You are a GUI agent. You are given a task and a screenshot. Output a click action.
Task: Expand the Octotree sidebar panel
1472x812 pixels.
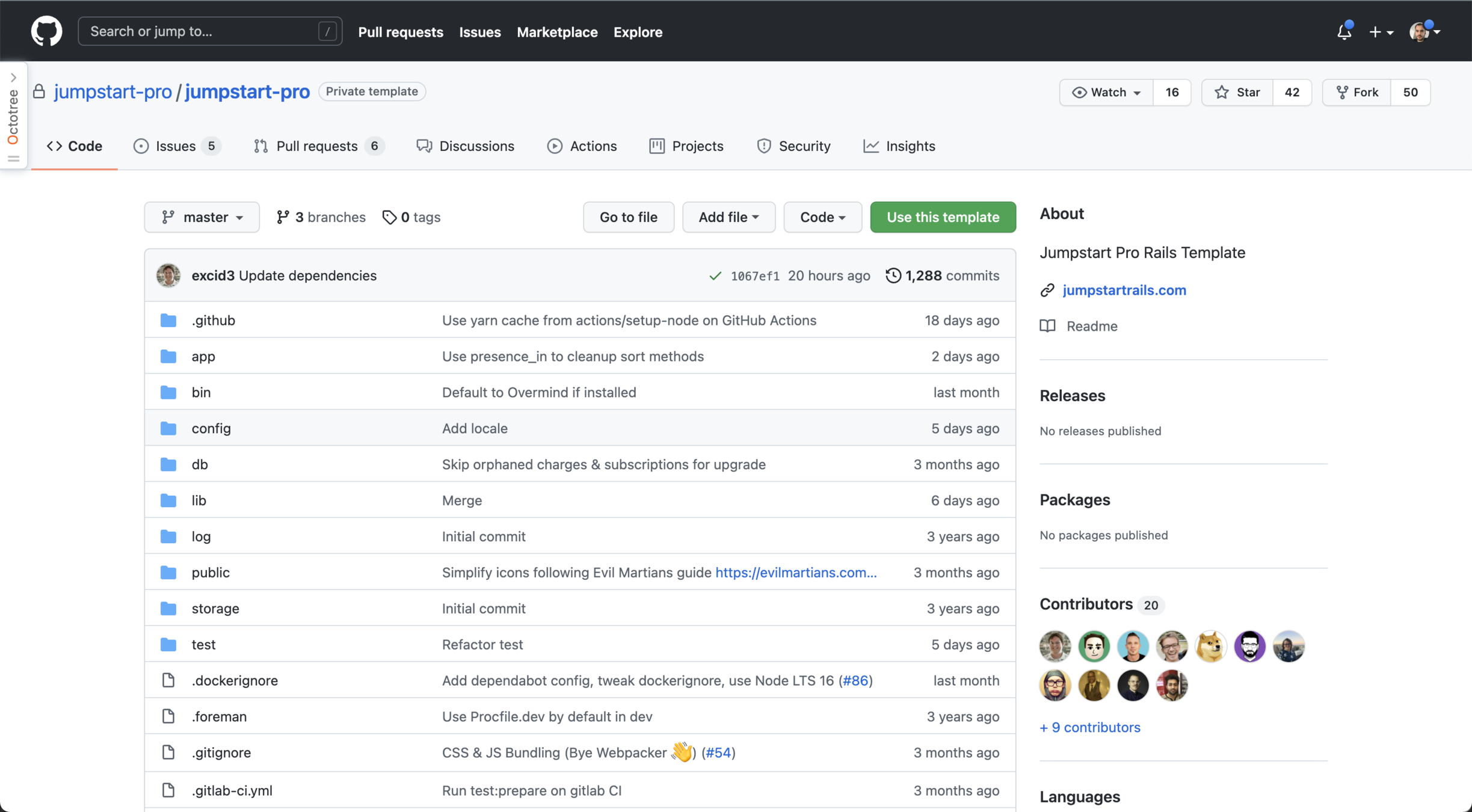pyautogui.click(x=13, y=78)
